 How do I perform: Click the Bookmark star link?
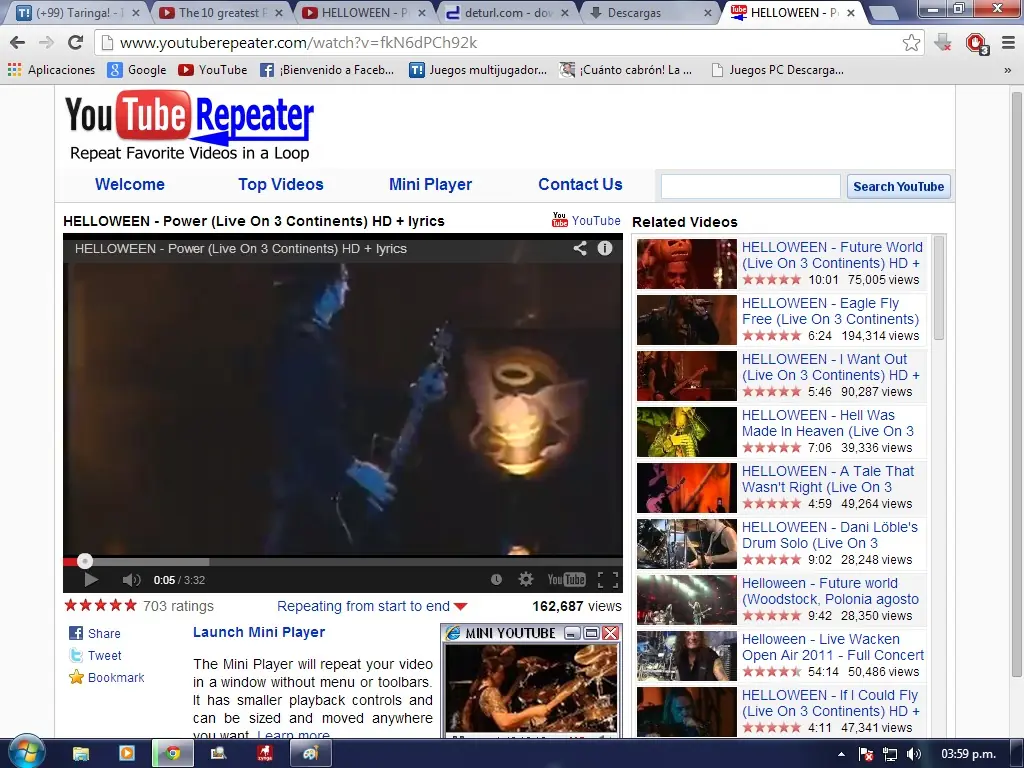pos(106,677)
